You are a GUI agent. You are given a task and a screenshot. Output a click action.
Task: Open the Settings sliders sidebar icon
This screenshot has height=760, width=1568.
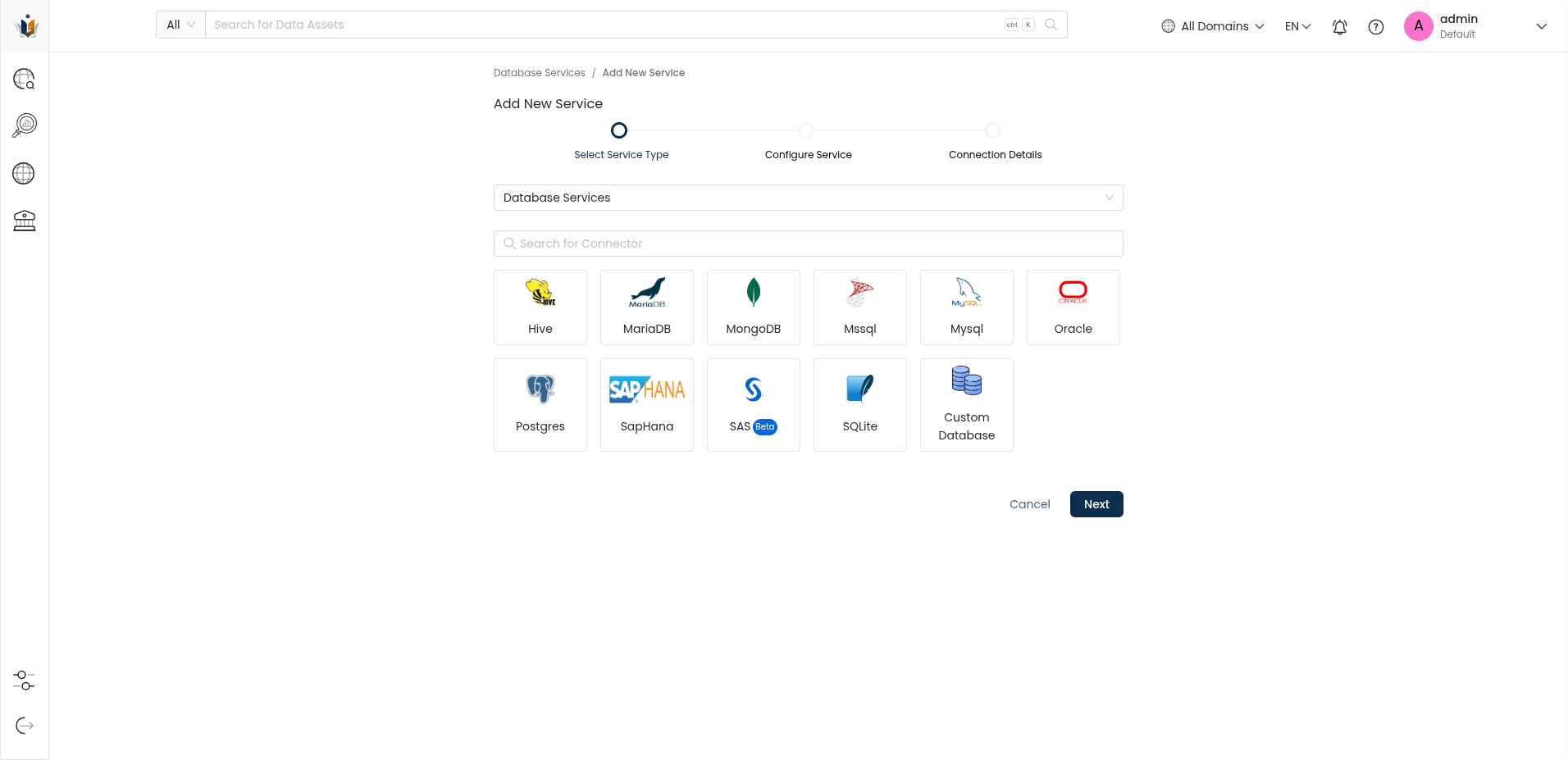24,680
